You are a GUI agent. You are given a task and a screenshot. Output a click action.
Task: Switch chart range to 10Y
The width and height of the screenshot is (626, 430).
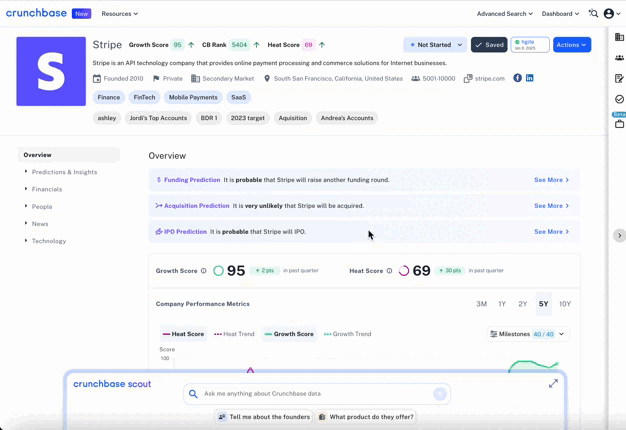coord(565,304)
